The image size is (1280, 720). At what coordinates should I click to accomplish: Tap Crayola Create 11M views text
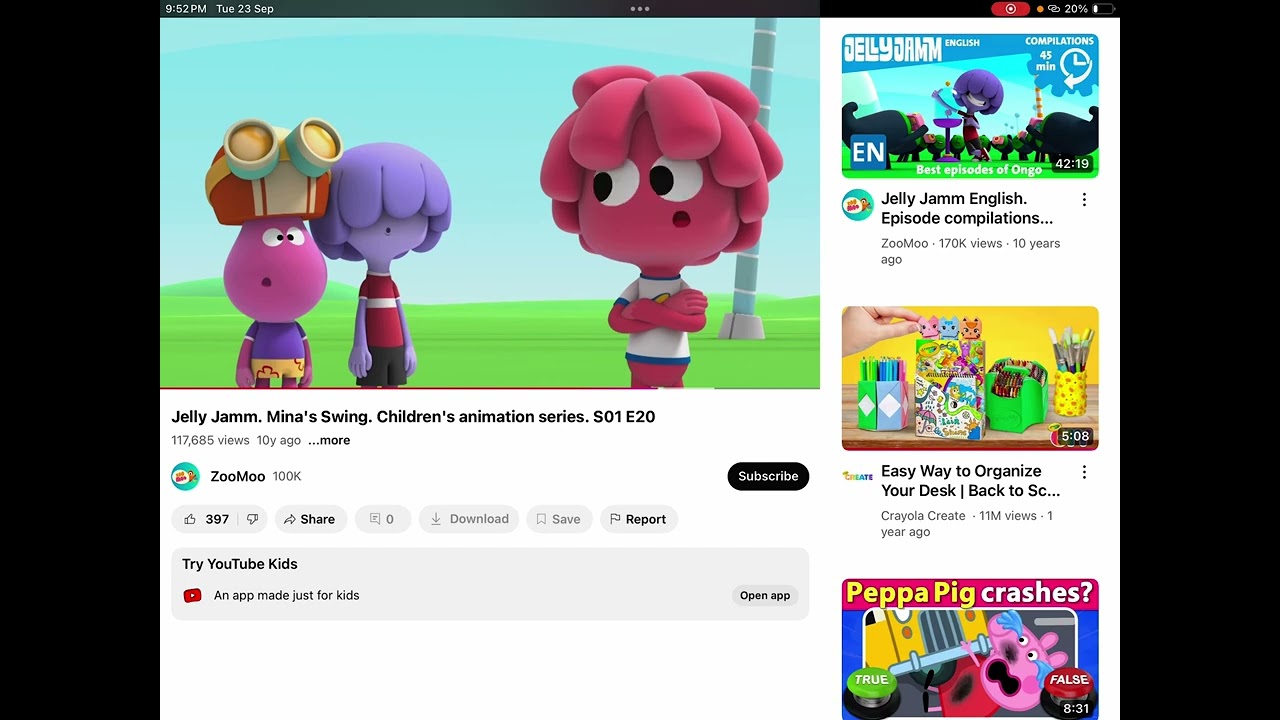click(x=967, y=524)
